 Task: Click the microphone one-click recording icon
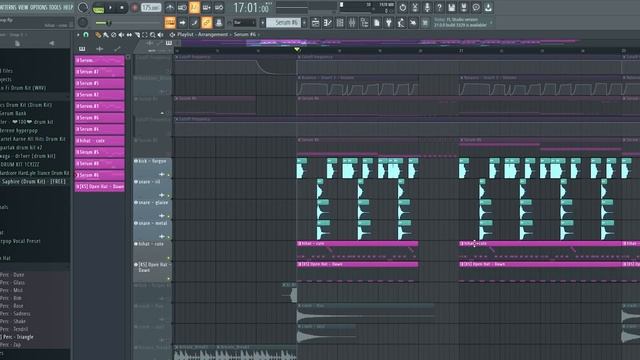427,7
